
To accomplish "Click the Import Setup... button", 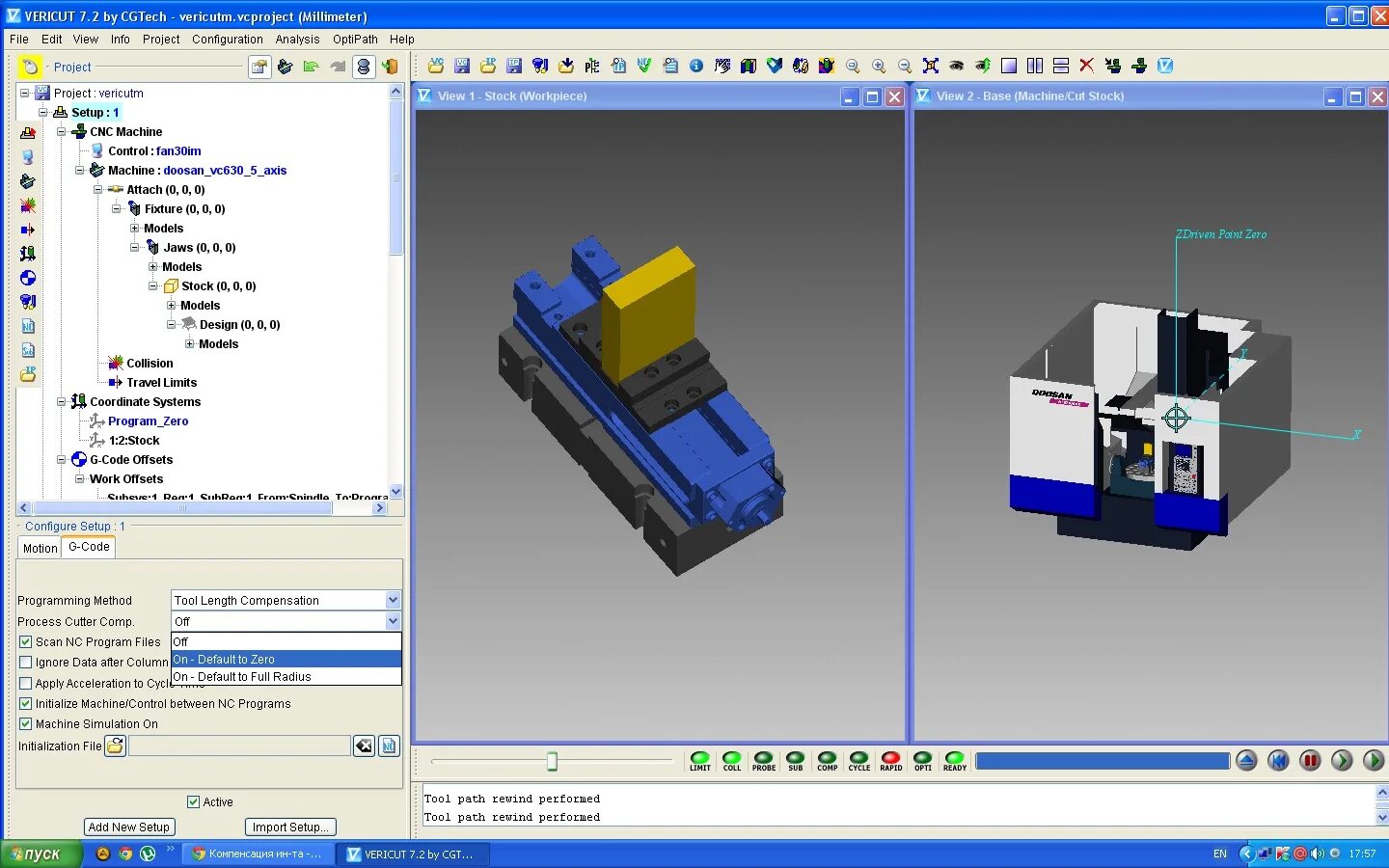I will (290, 827).
